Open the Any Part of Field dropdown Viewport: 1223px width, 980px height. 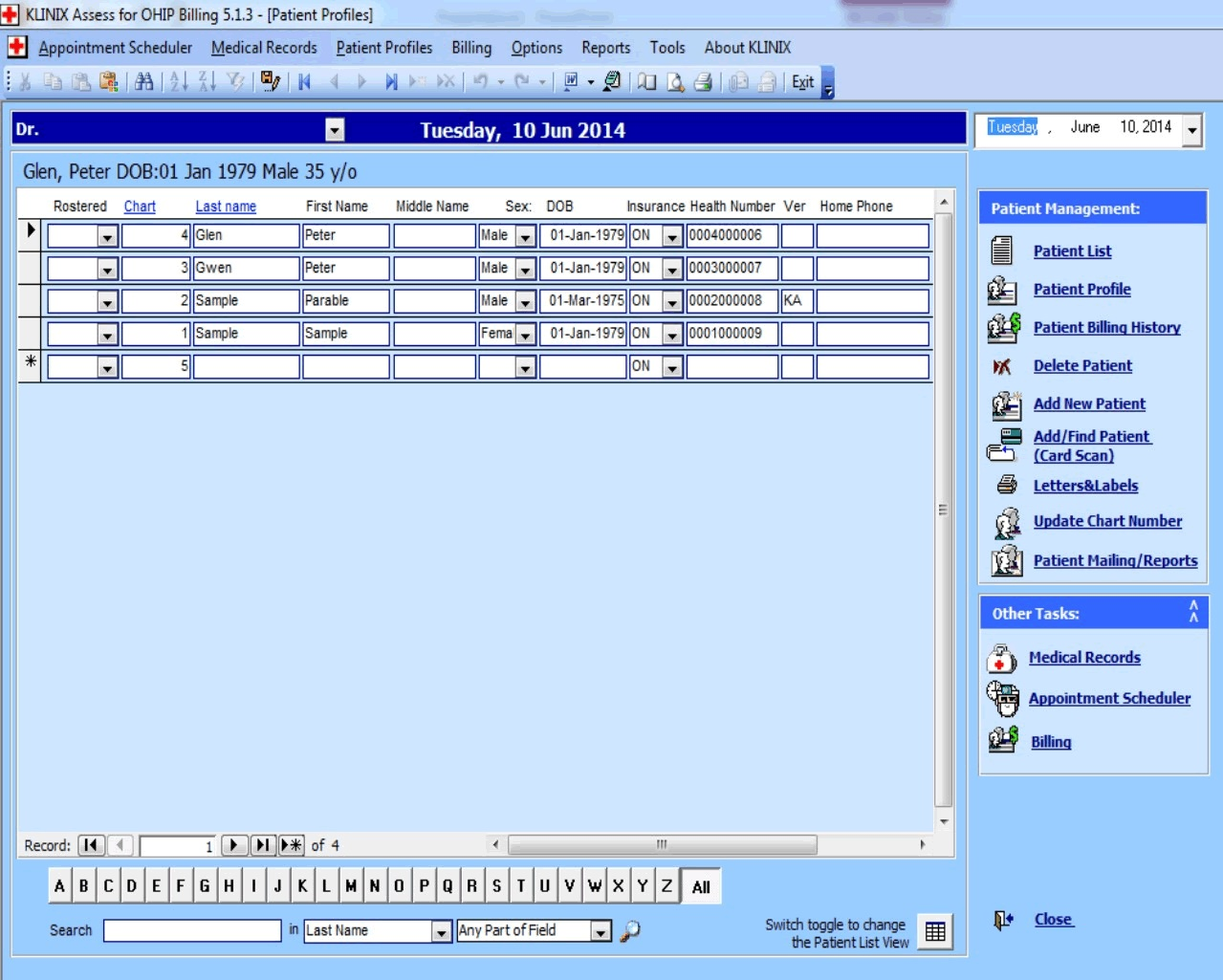tap(601, 931)
